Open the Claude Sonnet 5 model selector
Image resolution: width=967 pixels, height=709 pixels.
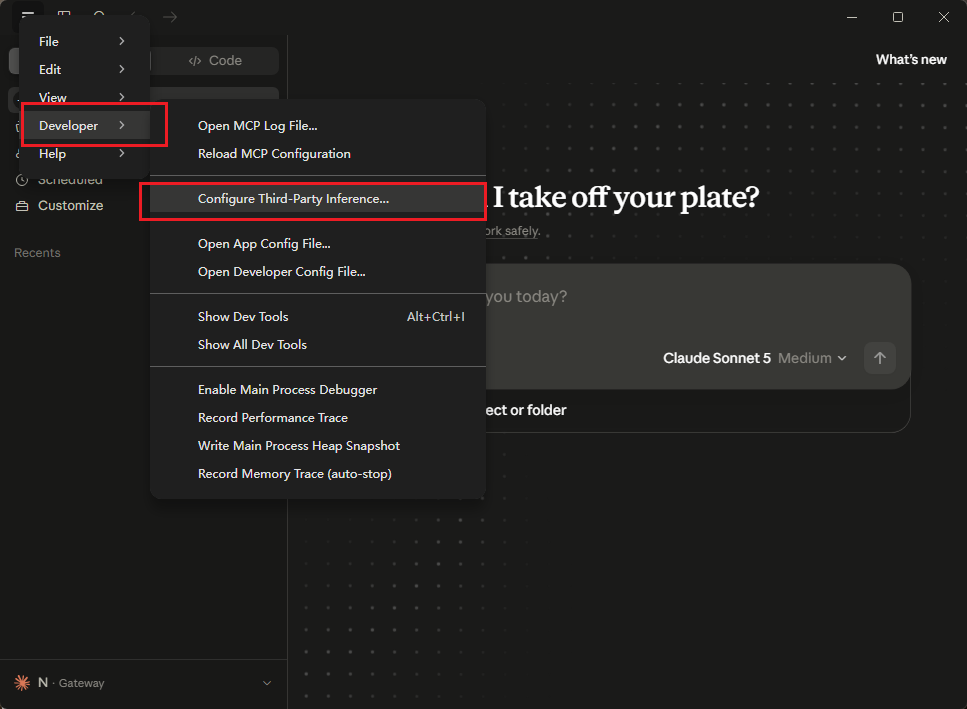point(755,358)
